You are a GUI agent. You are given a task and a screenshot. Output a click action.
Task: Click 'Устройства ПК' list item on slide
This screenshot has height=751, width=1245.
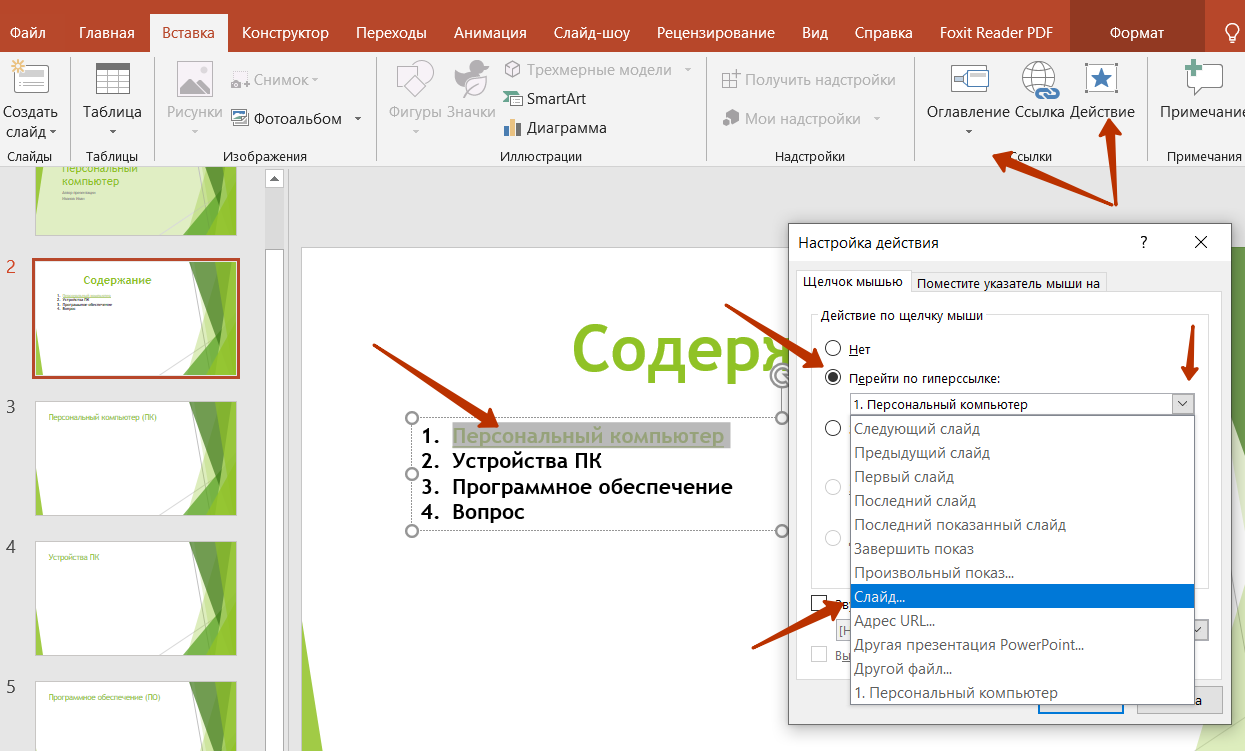tap(527, 461)
